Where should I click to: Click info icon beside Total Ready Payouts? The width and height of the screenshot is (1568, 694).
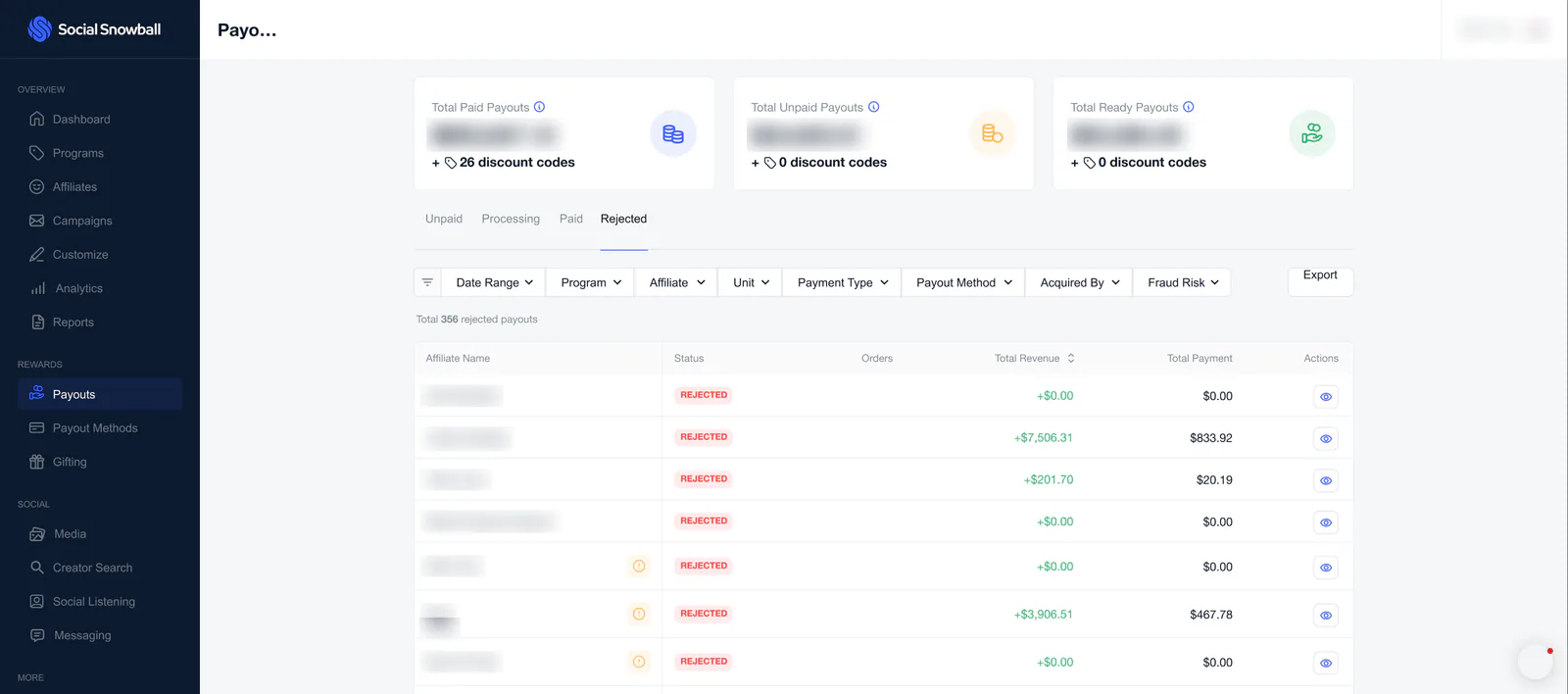1189,107
